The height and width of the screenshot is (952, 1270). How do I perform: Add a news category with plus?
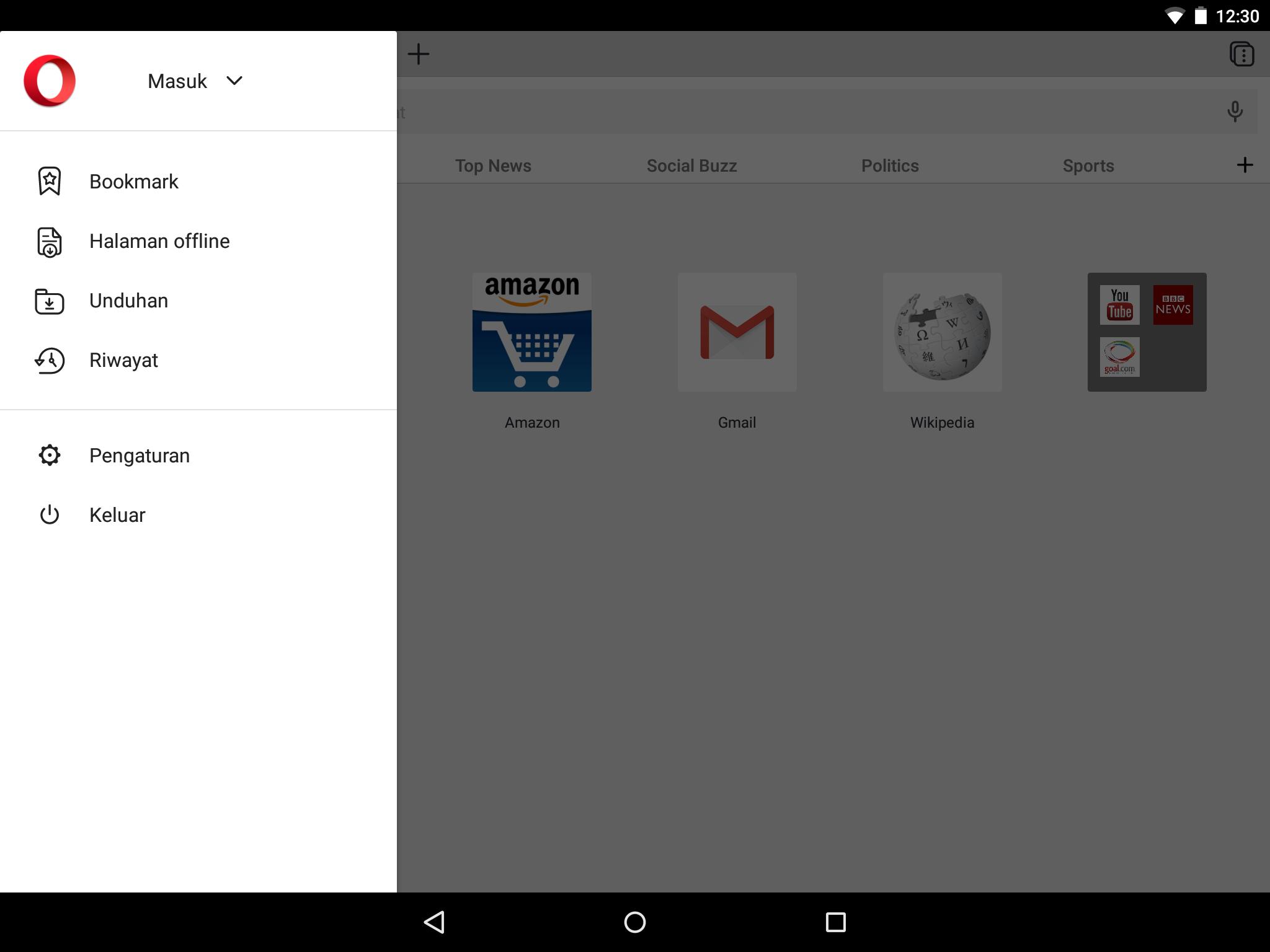tap(1245, 165)
